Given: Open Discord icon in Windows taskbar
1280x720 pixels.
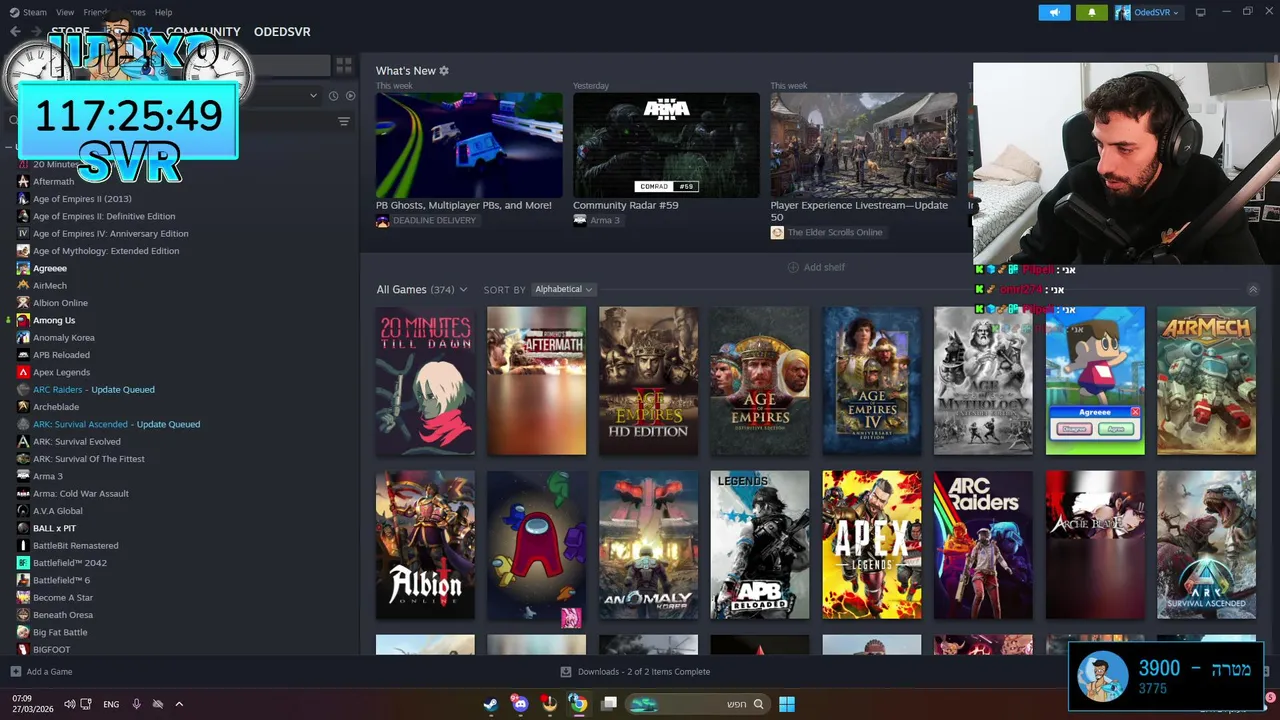Looking at the screenshot, I should (520, 704).
